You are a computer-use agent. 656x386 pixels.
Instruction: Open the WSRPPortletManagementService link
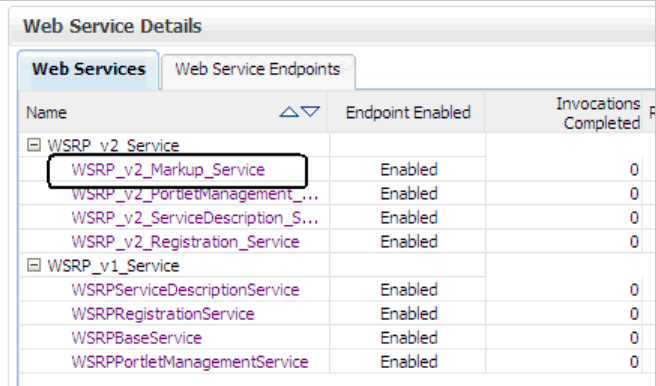pos(190,362)
